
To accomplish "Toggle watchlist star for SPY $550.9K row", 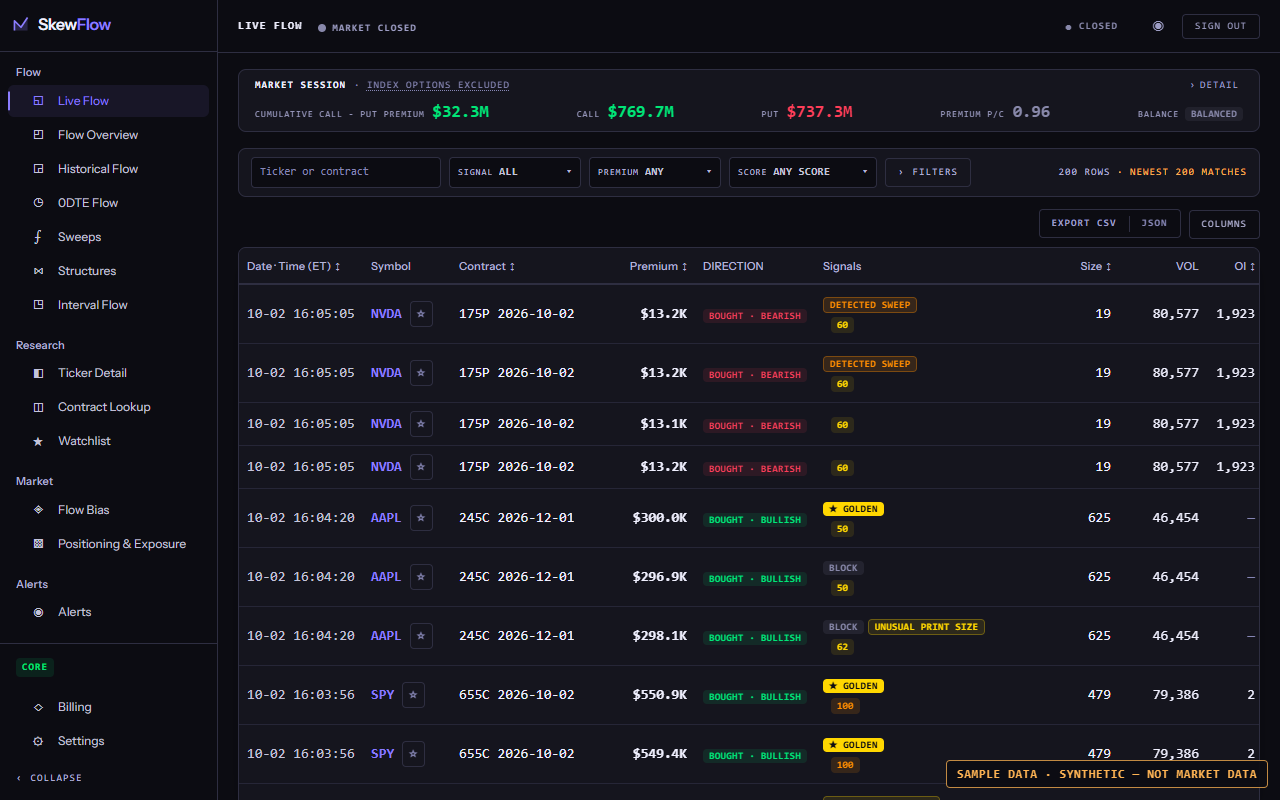I will (413, 695).
